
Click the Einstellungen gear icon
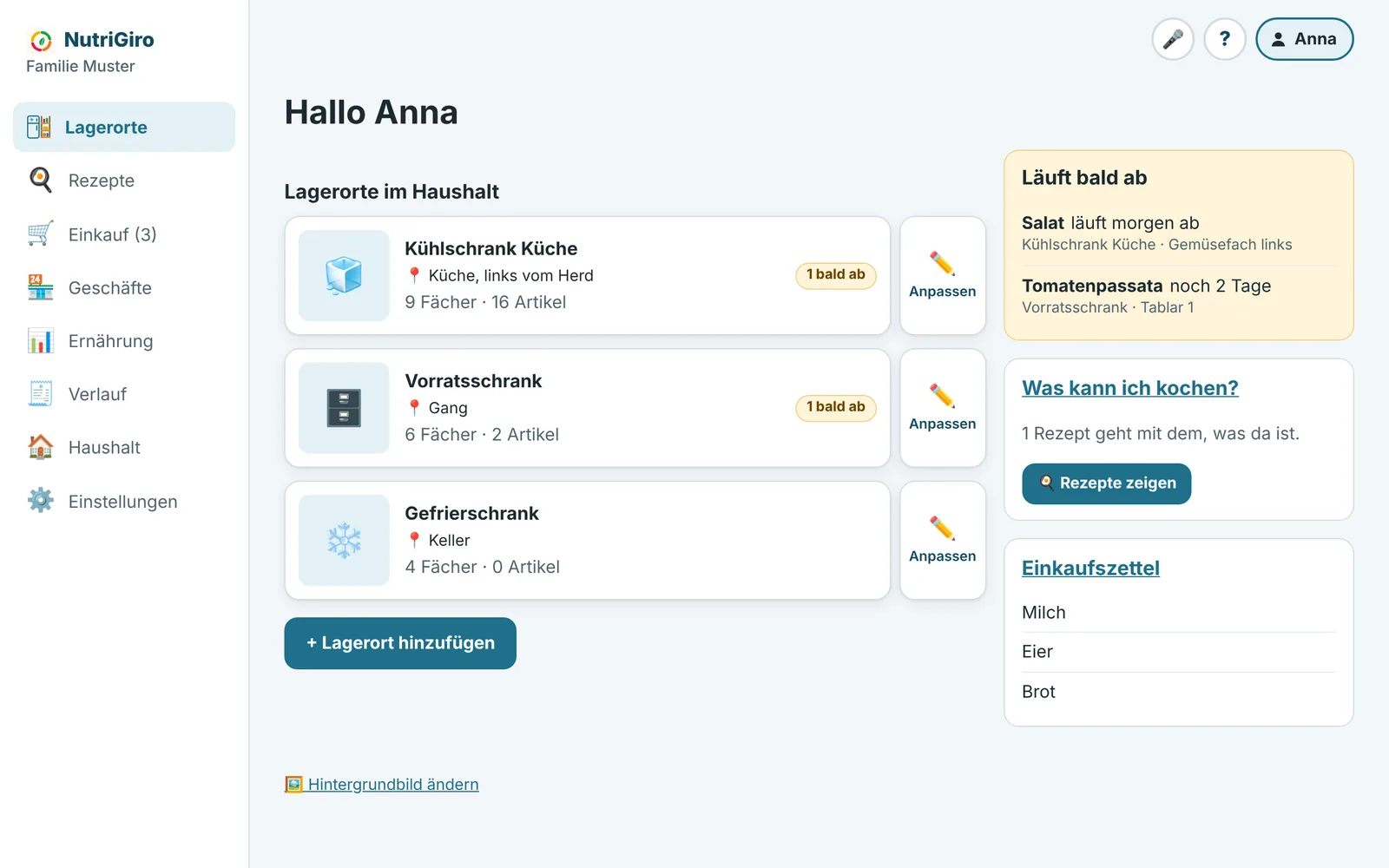point(41,501)
